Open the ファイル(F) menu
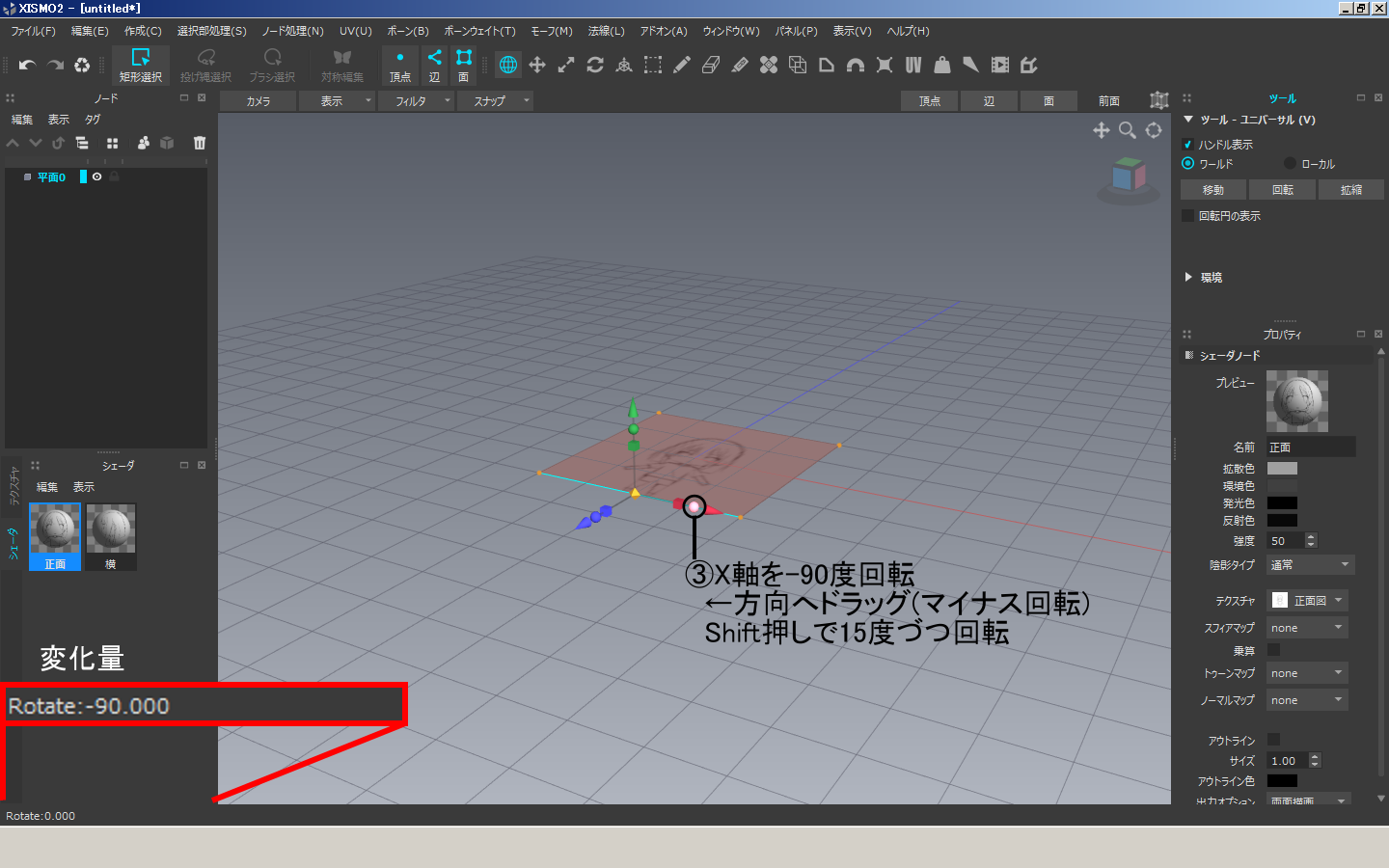Viewport: 1389px width, 868px height. tap(34, 31)
